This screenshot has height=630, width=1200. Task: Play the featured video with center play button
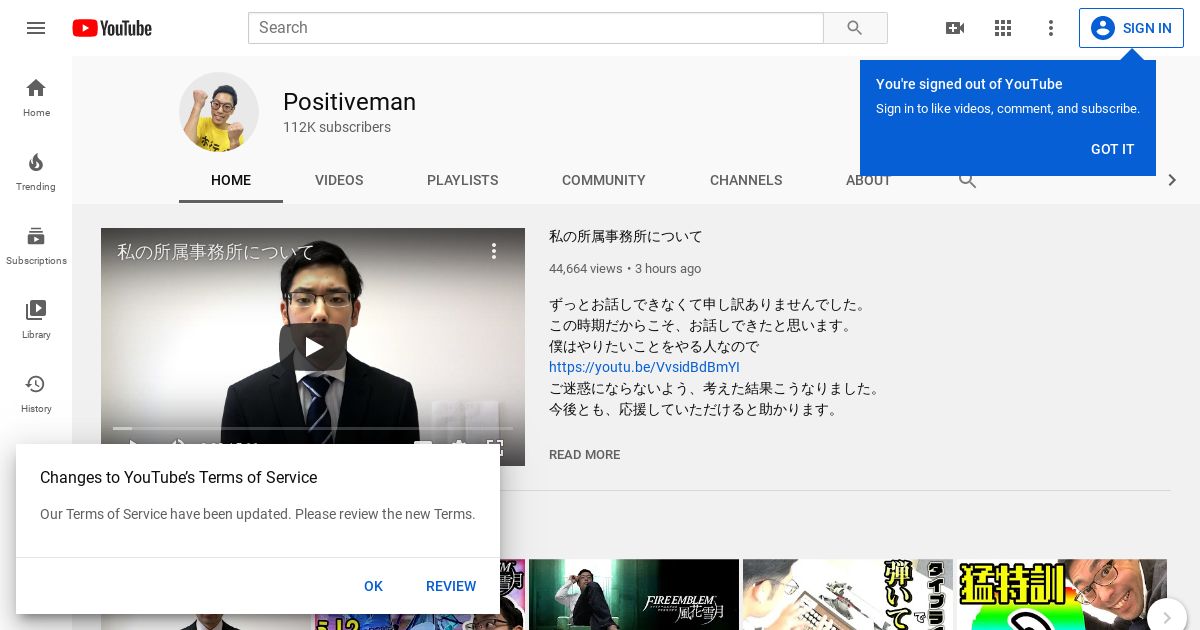[x=313, y=347]
